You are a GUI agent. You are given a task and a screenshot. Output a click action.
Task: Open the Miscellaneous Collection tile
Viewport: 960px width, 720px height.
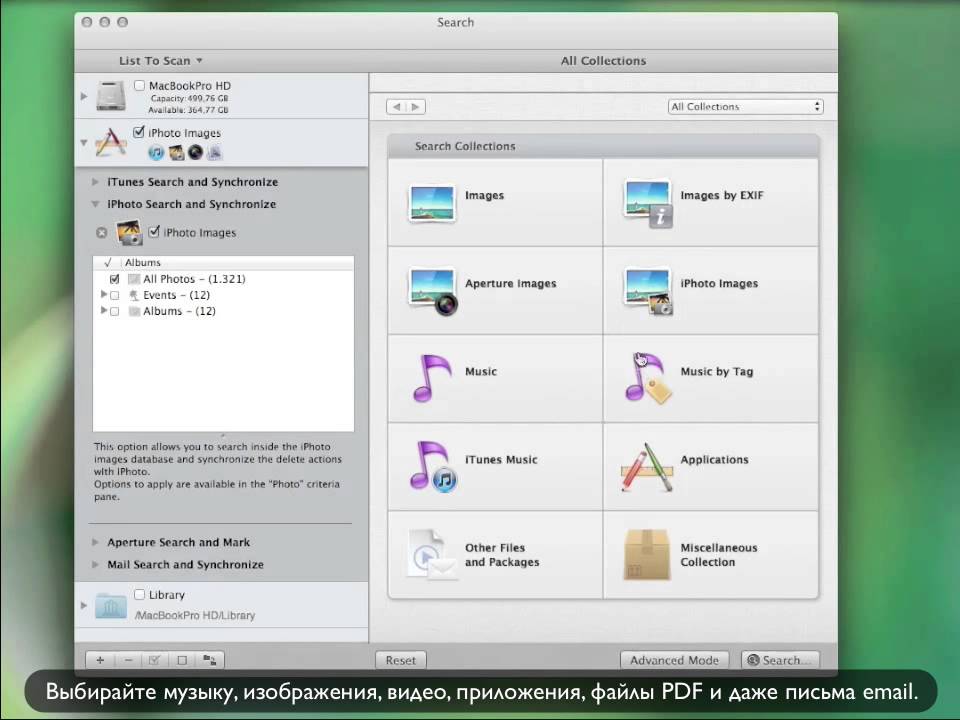point(711,555)
